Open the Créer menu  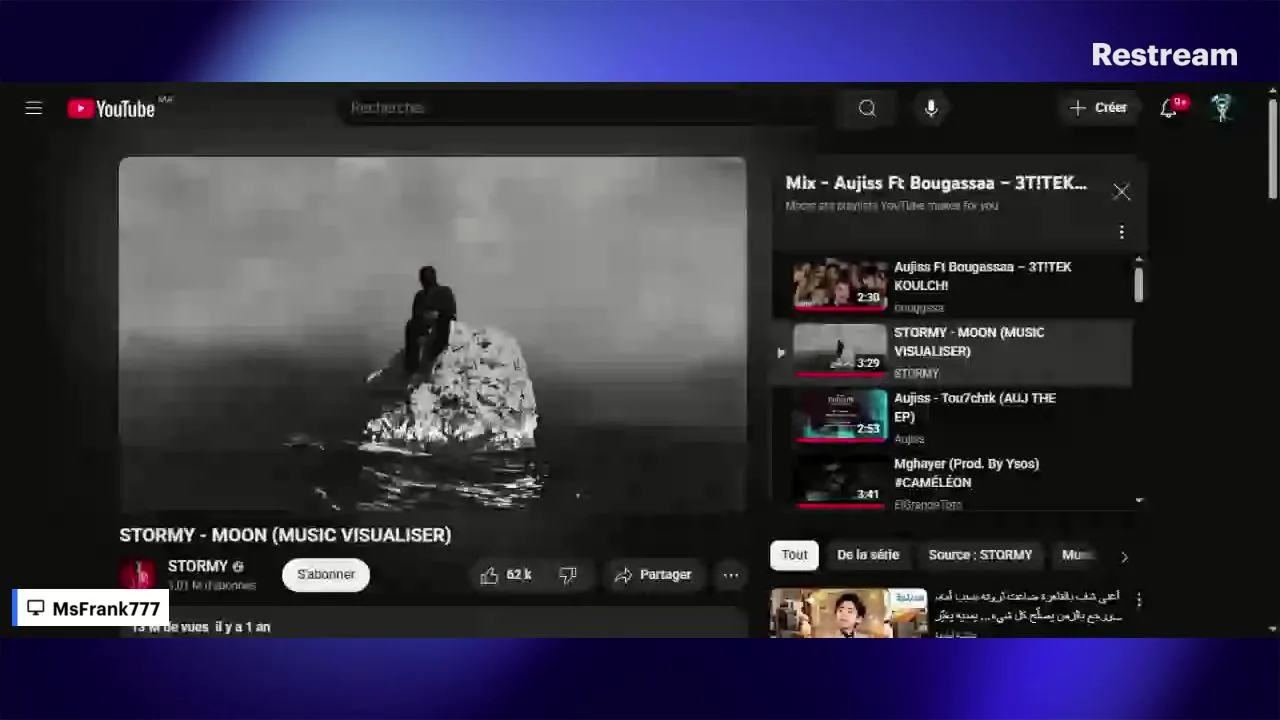tap(1098, 108)
